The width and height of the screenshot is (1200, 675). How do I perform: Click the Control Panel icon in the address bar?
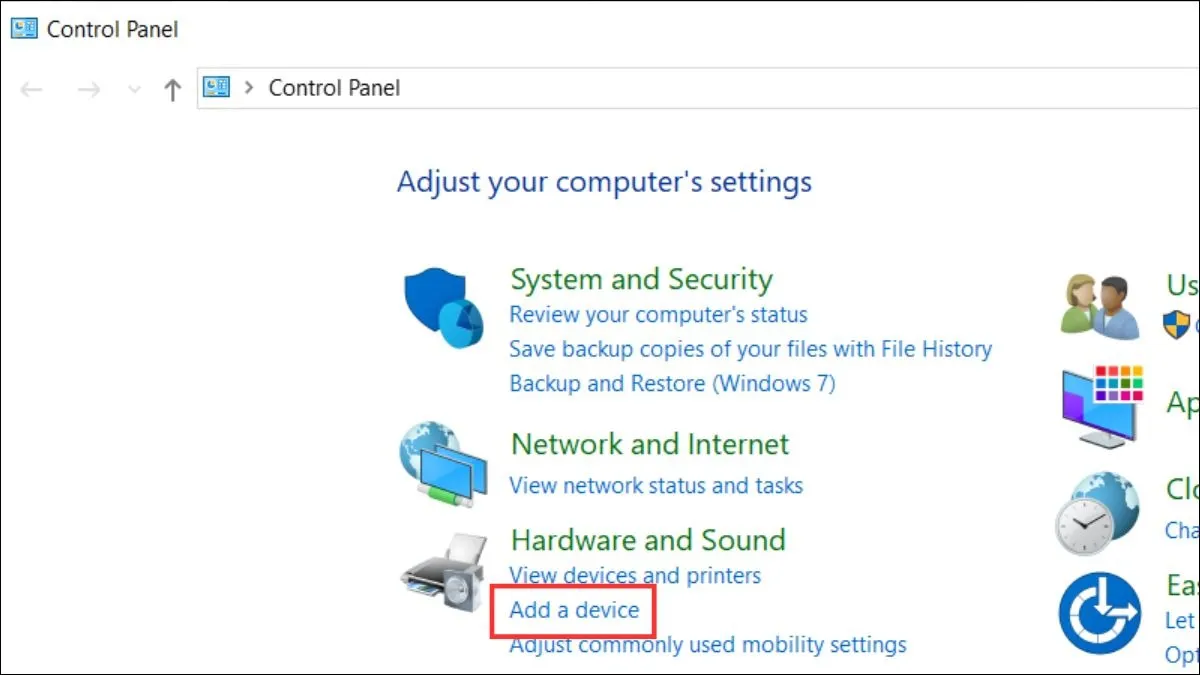click(214, 87)
